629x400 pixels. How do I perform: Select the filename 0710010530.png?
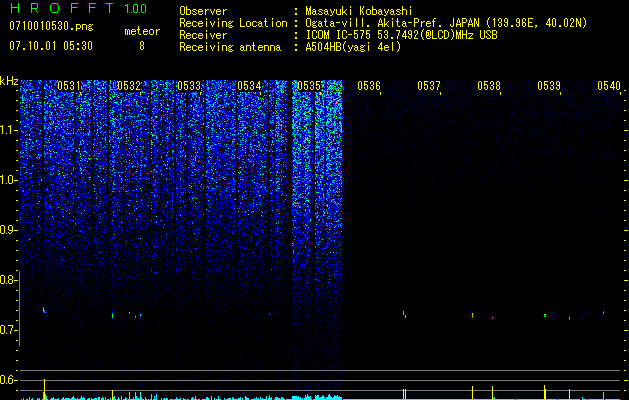pyautogui.click(x=51, y=27)
